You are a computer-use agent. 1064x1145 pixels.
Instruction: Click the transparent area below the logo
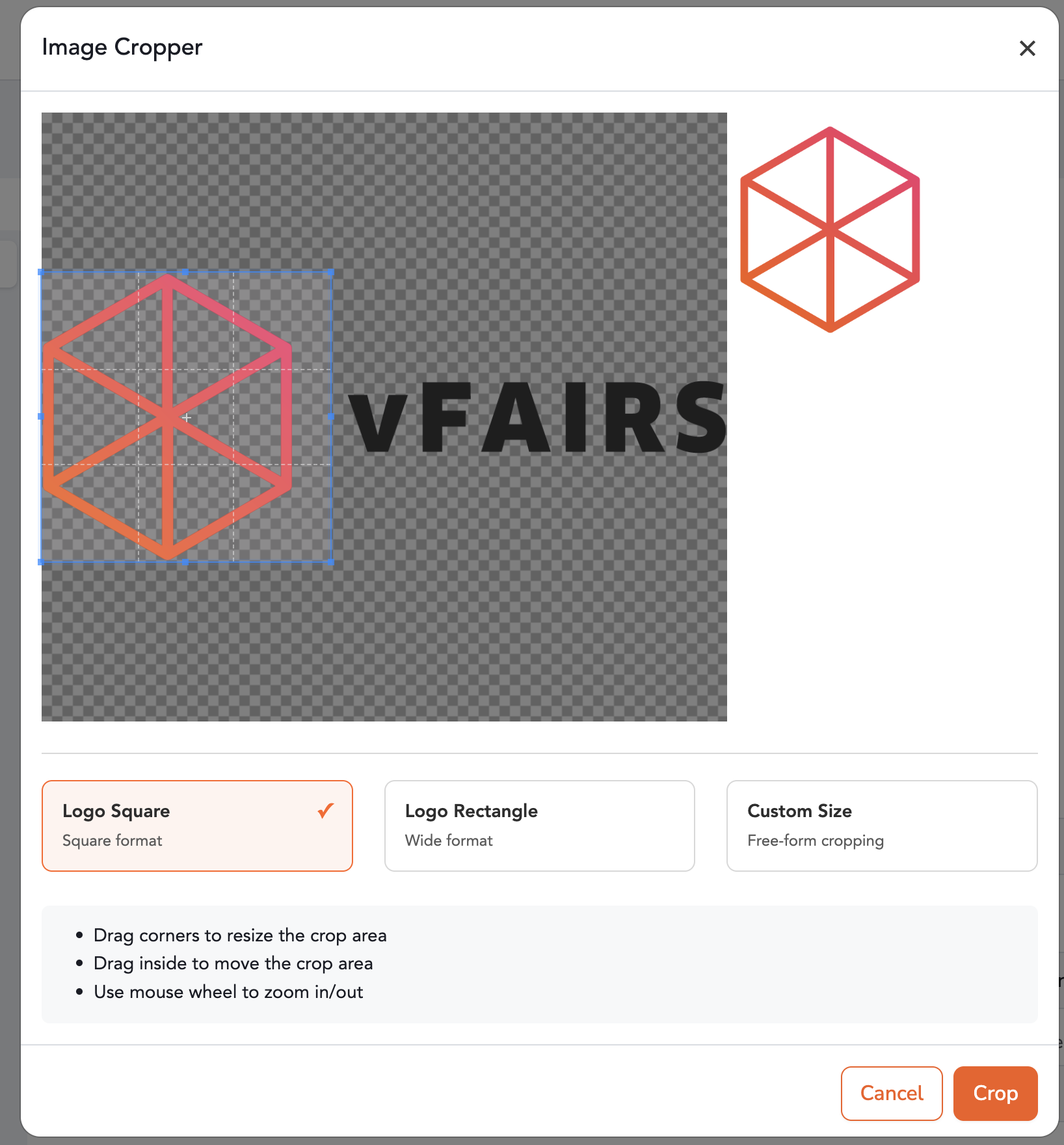[x=384, y=641]
